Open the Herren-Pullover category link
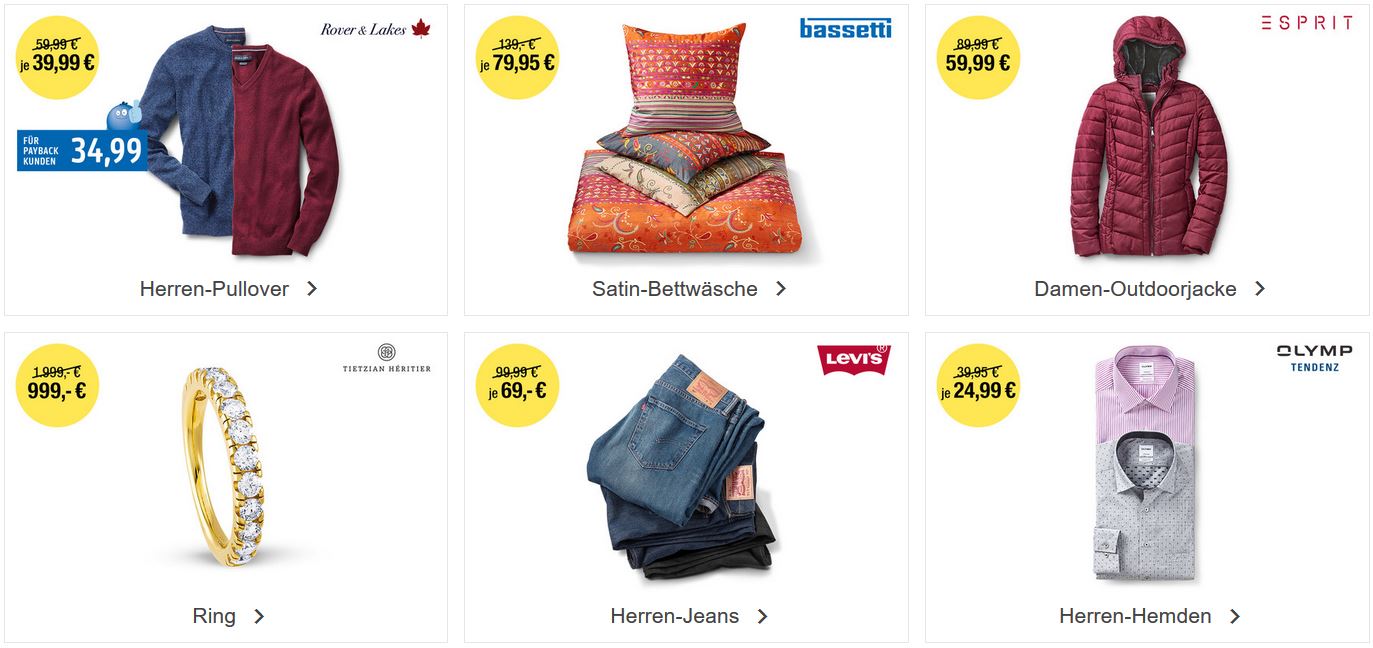 click(214, 289)
